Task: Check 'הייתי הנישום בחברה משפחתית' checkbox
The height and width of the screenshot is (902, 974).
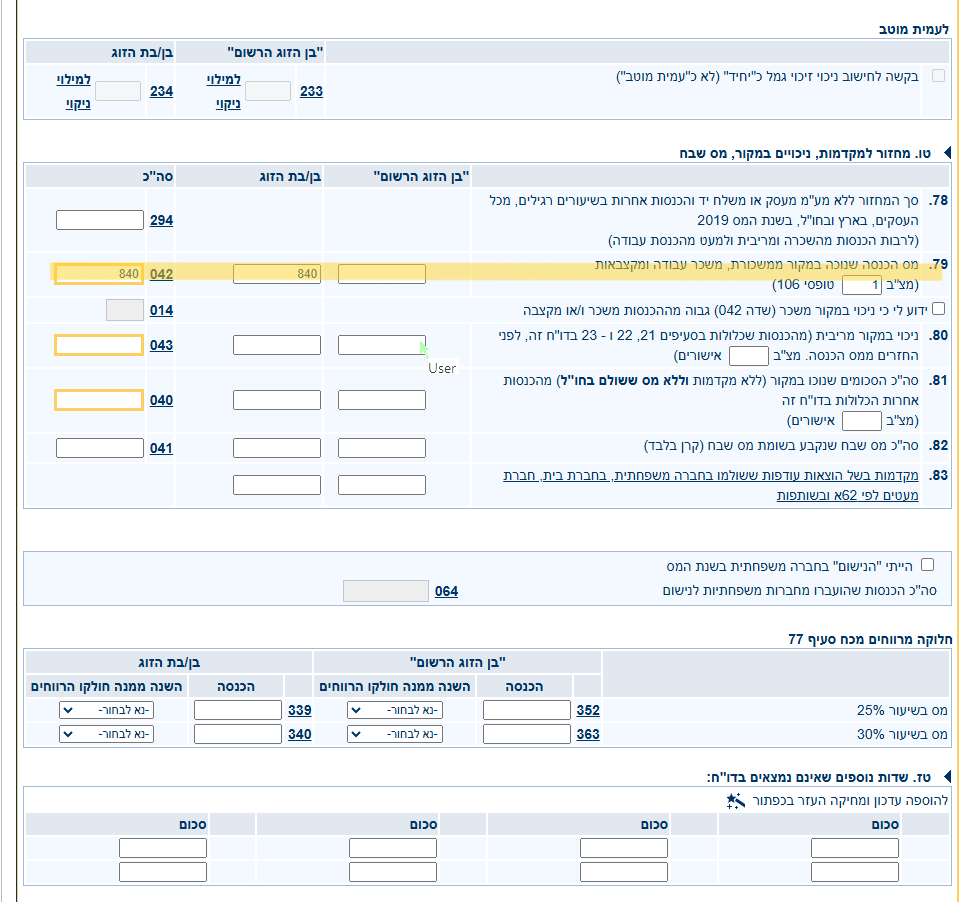Action: point(927,565)
